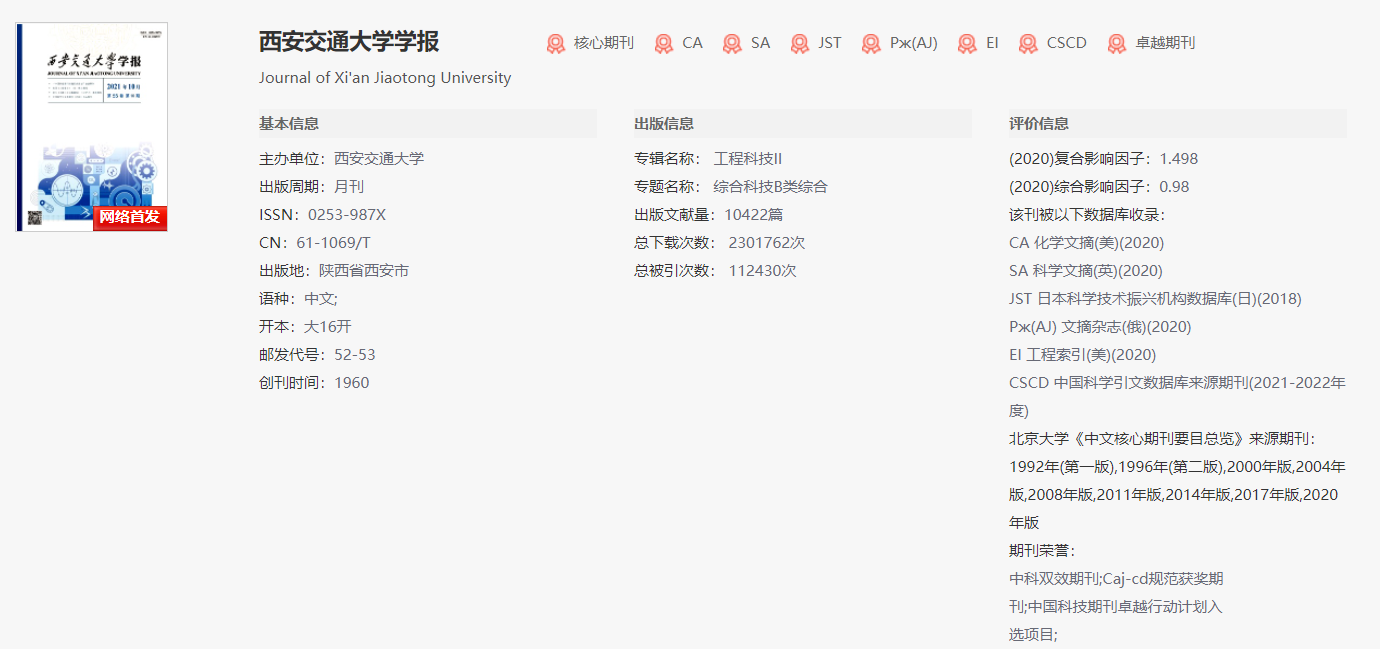Screen dimensions: 1380x649
Task: Click the award icon beside JST
Action: point(800,43)
